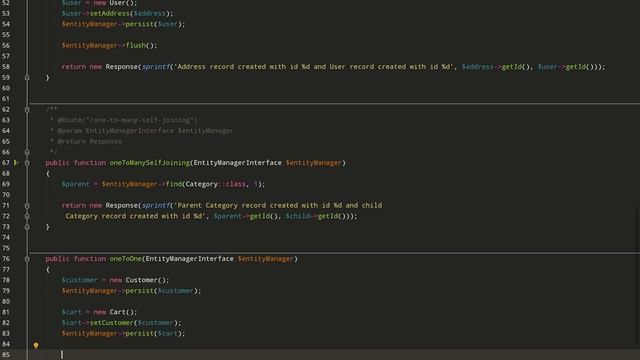Image resolution: width=640 pixels, height=360 pixels.
Task: Click the gutter marker icon on line 67
Action: (x=16, y=162)
